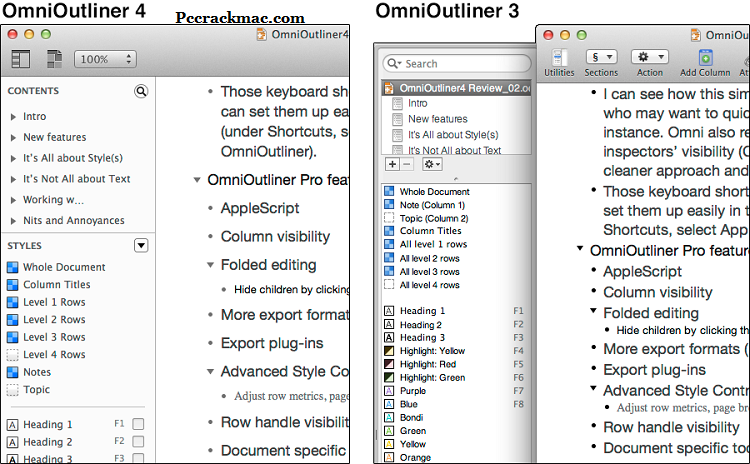Open the gear action menu in drawer
The width and height of the screenshot is (750, 464).
click(x=432, y=164)
